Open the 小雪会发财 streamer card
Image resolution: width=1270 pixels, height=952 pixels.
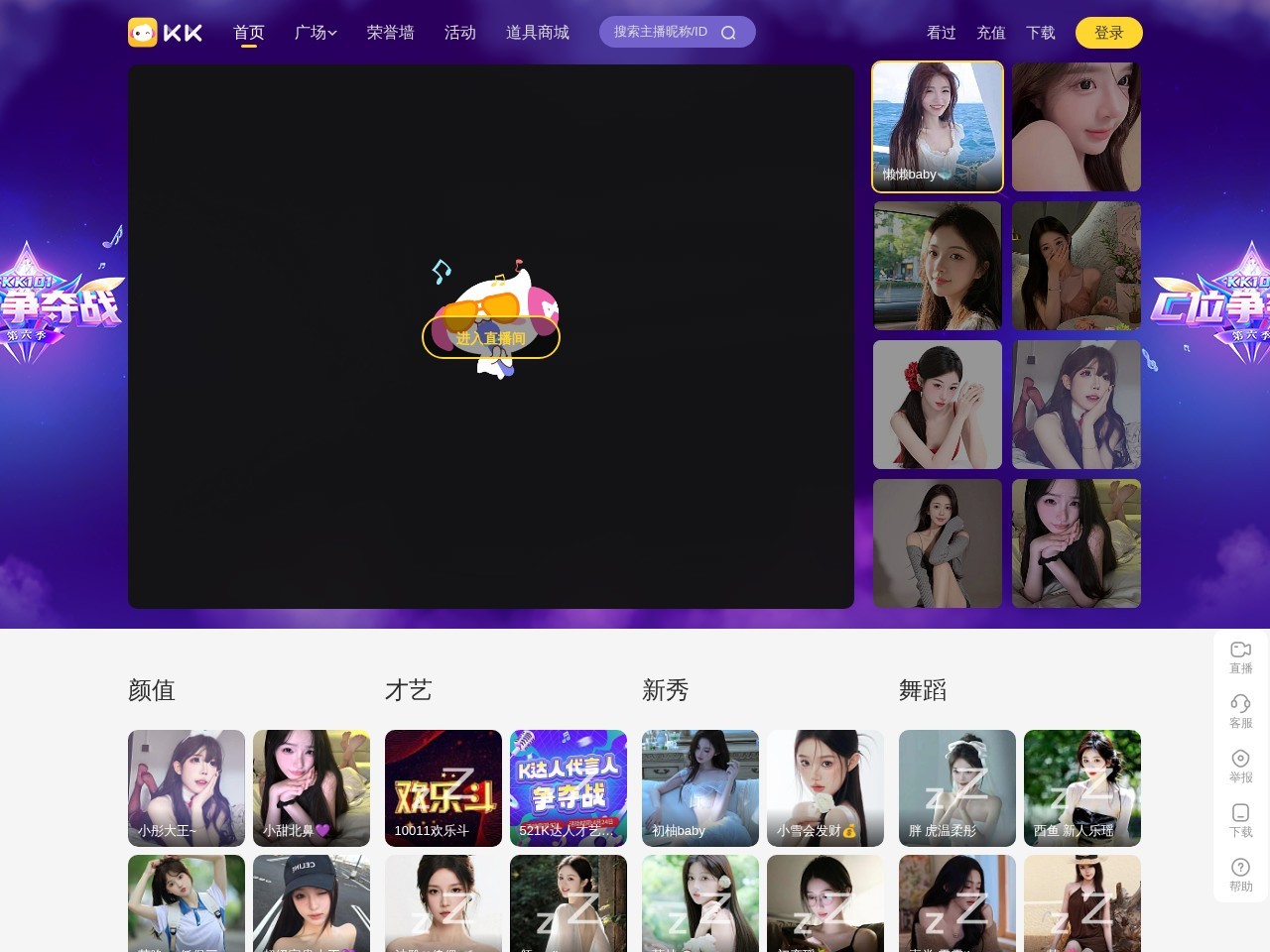tap(825, 788)
